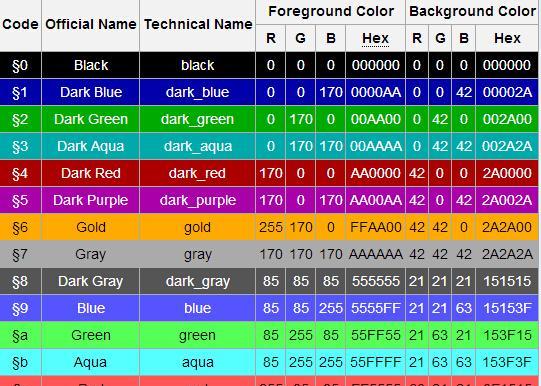Image resolution: width=541 pixels, height=386 pixels.
Task: Select the §a code cell
Action: click(20, 335)
